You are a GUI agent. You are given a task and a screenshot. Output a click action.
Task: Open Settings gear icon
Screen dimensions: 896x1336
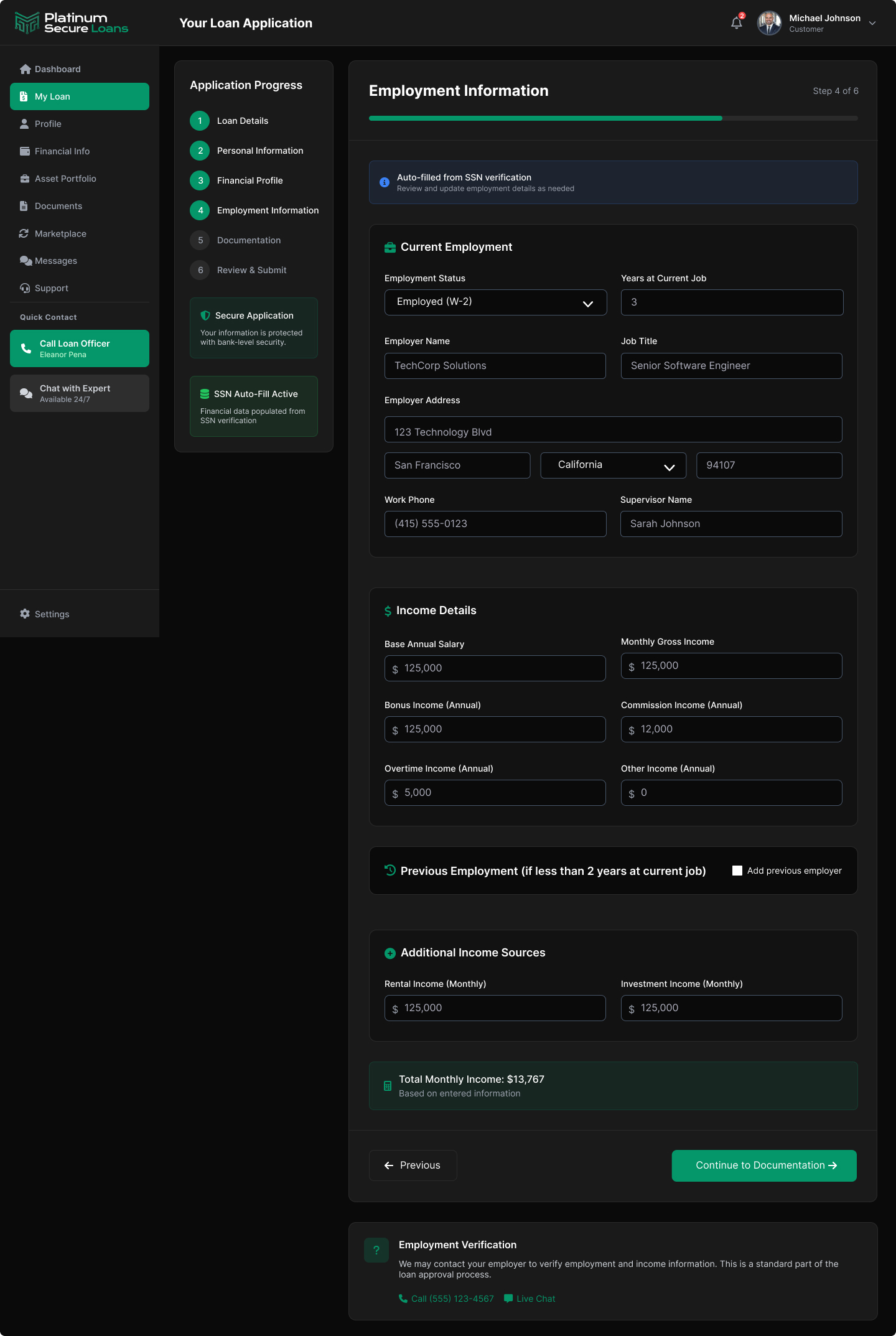tap(25, 614)
